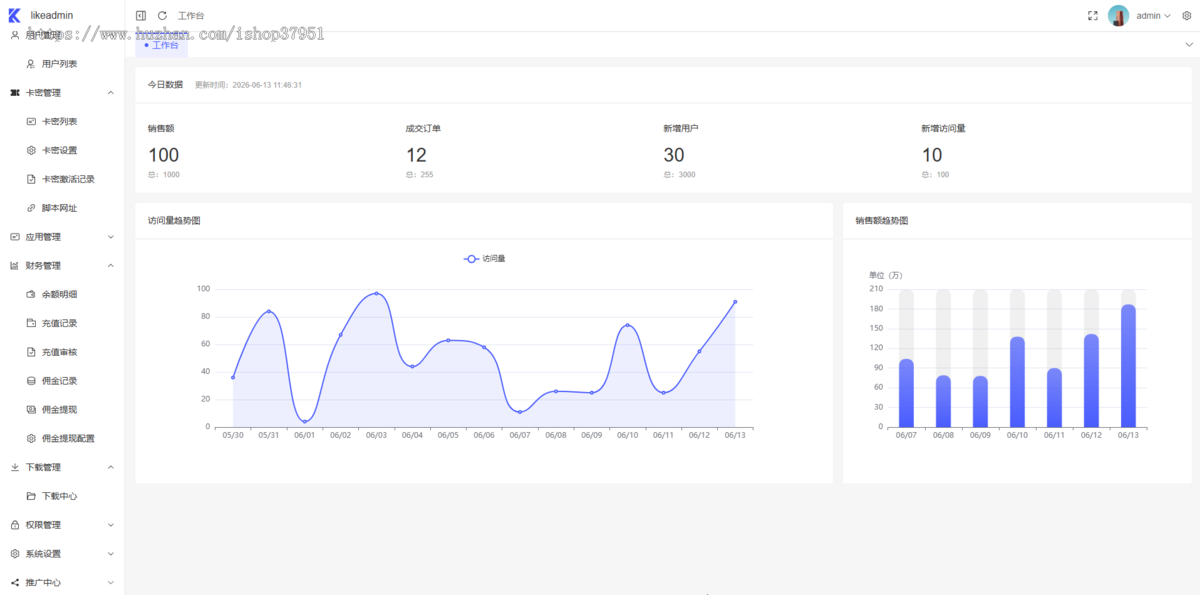Open 用户列表 via its user icon
This screenshot has height=595, width=1200.
pos(31,63)
